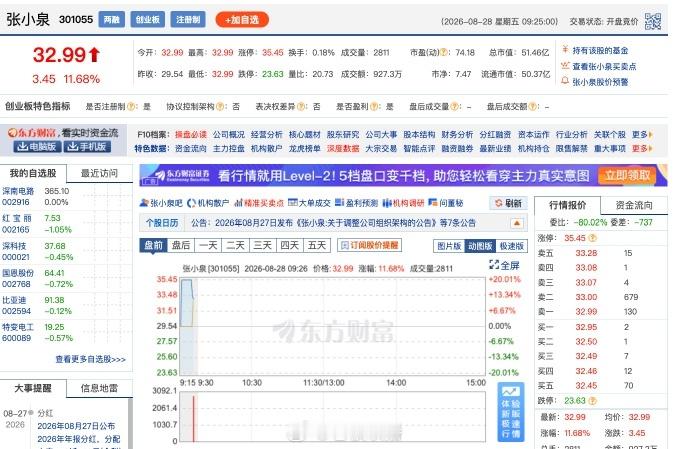Select 一天 chart tab

click(208, 245)
